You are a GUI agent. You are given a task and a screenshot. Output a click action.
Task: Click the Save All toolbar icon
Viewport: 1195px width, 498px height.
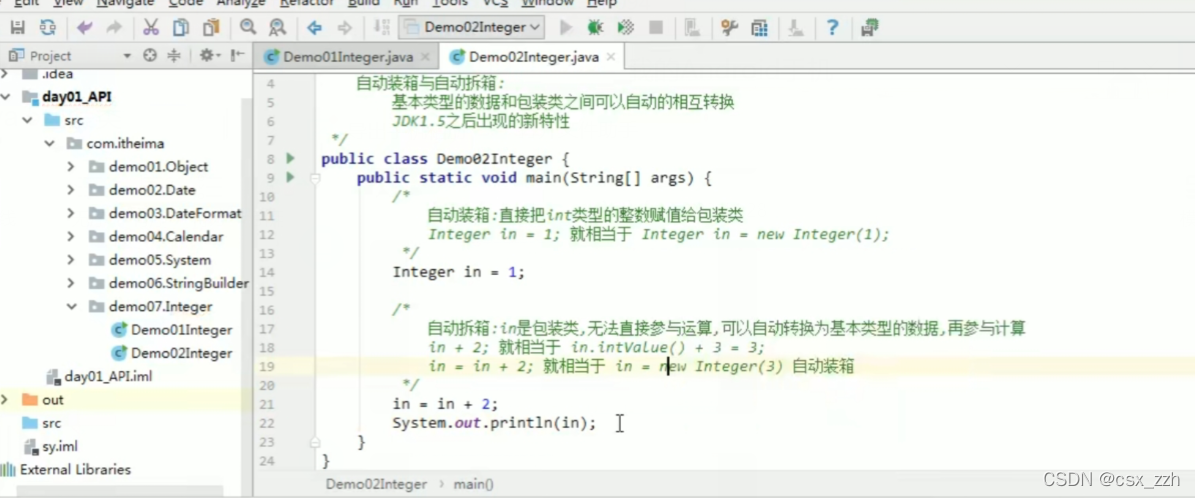pyautogui.click(x=17, y=27)
